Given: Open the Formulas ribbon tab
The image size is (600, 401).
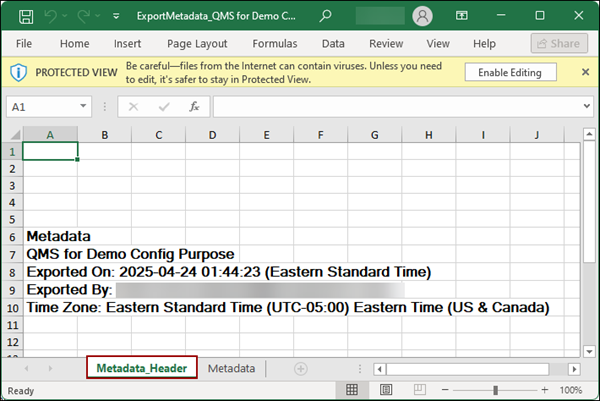Looking at the screenshot, I should [274, 44].
